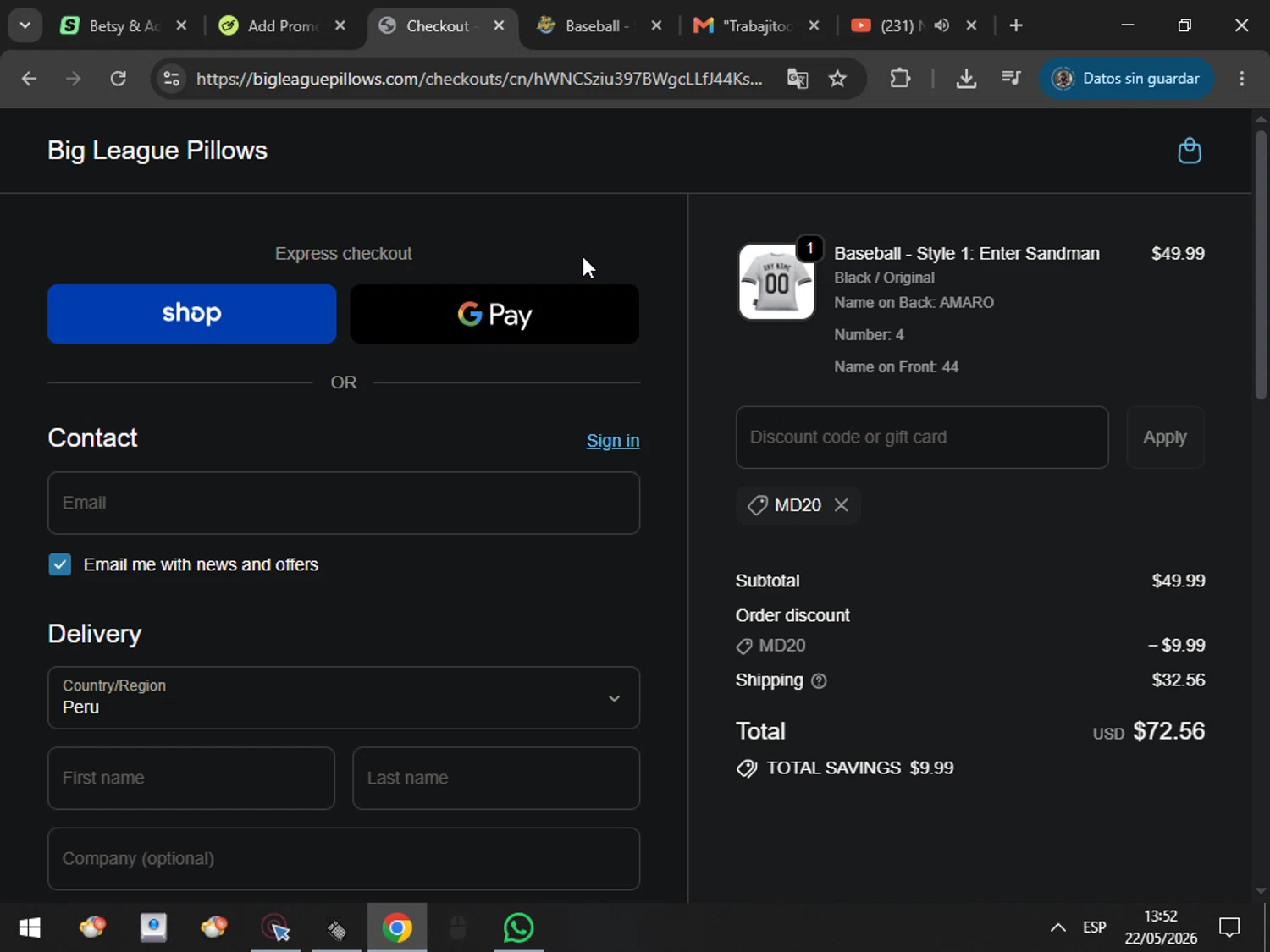The width and height of the screenshot is (1270, 952).
Task: Close the Baseball tab
Action: [x=656, y=25]
